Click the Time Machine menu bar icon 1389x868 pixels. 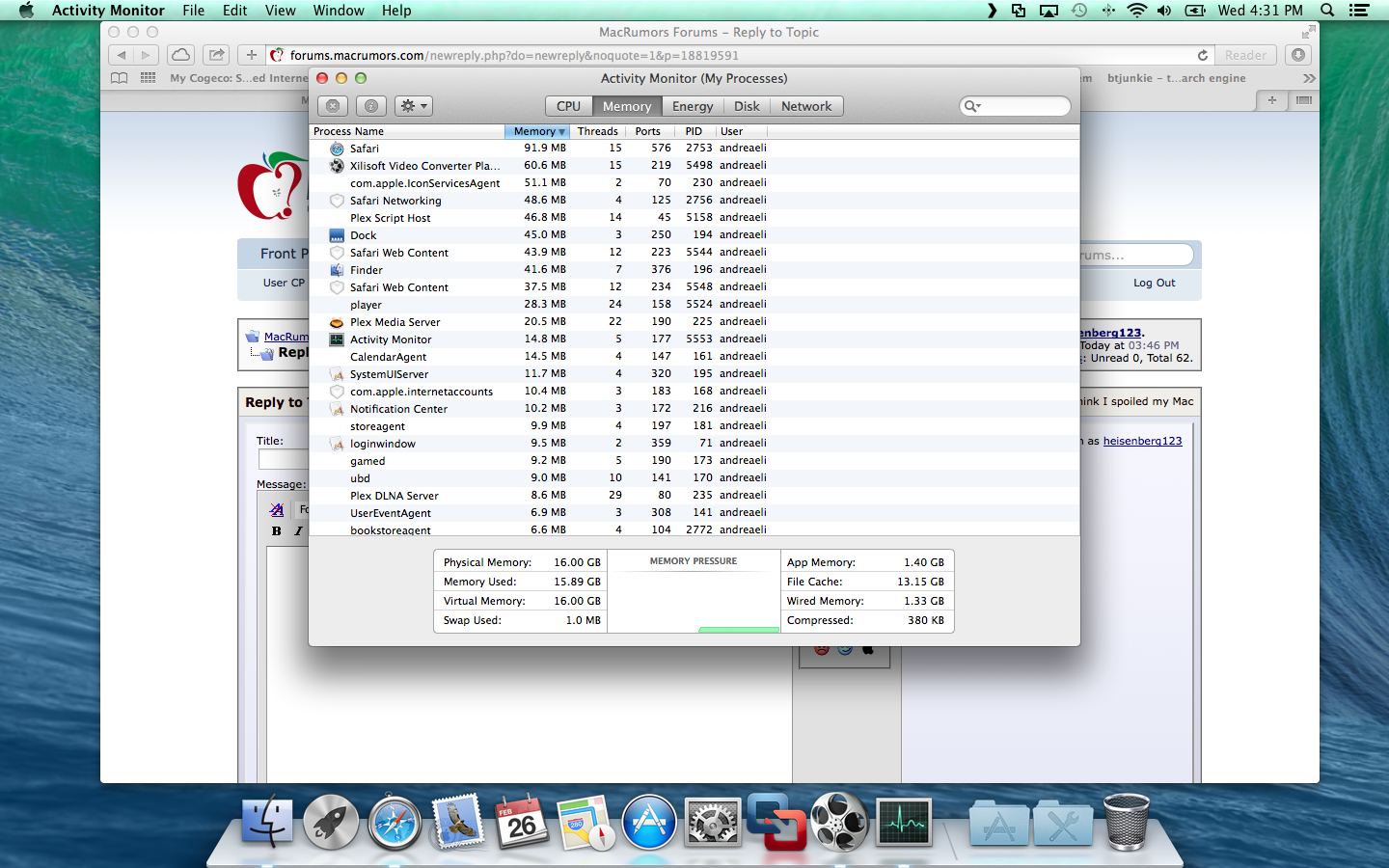tap(1079, 11)
